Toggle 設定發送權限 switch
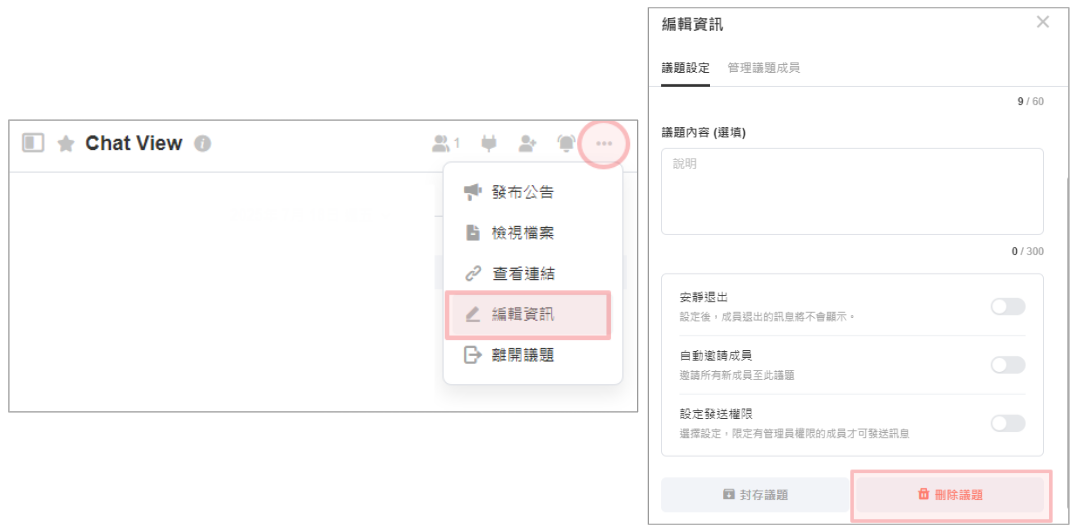1080x531 pixels. (1007, 423)
